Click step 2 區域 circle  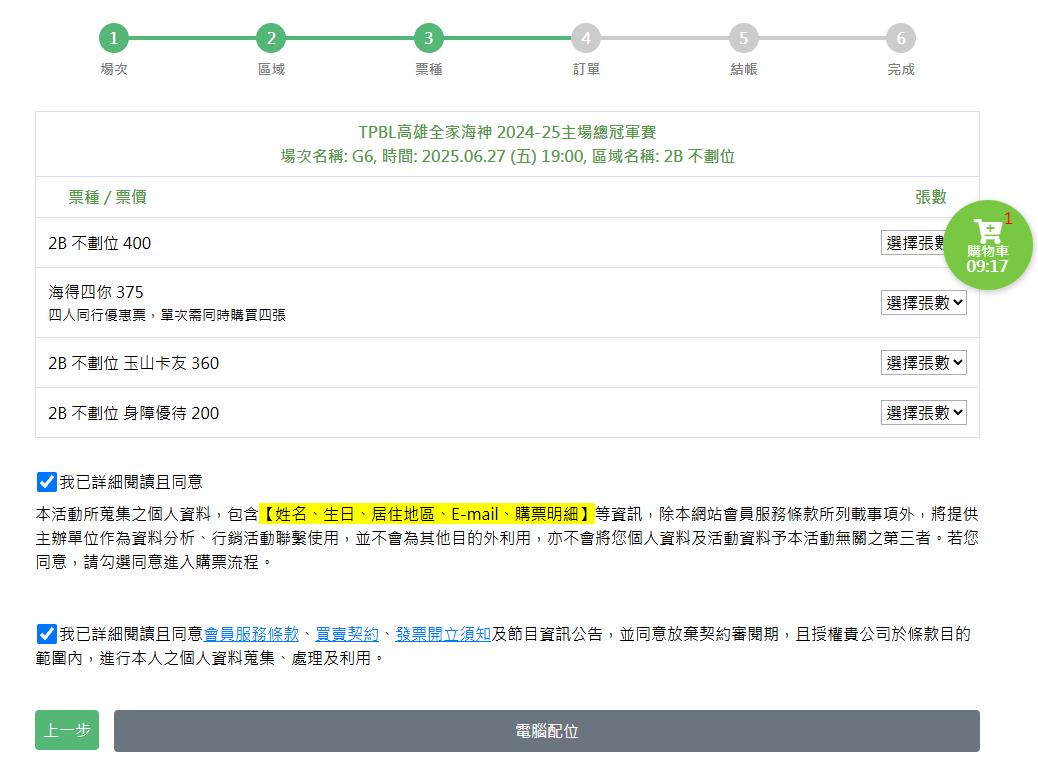271,38
